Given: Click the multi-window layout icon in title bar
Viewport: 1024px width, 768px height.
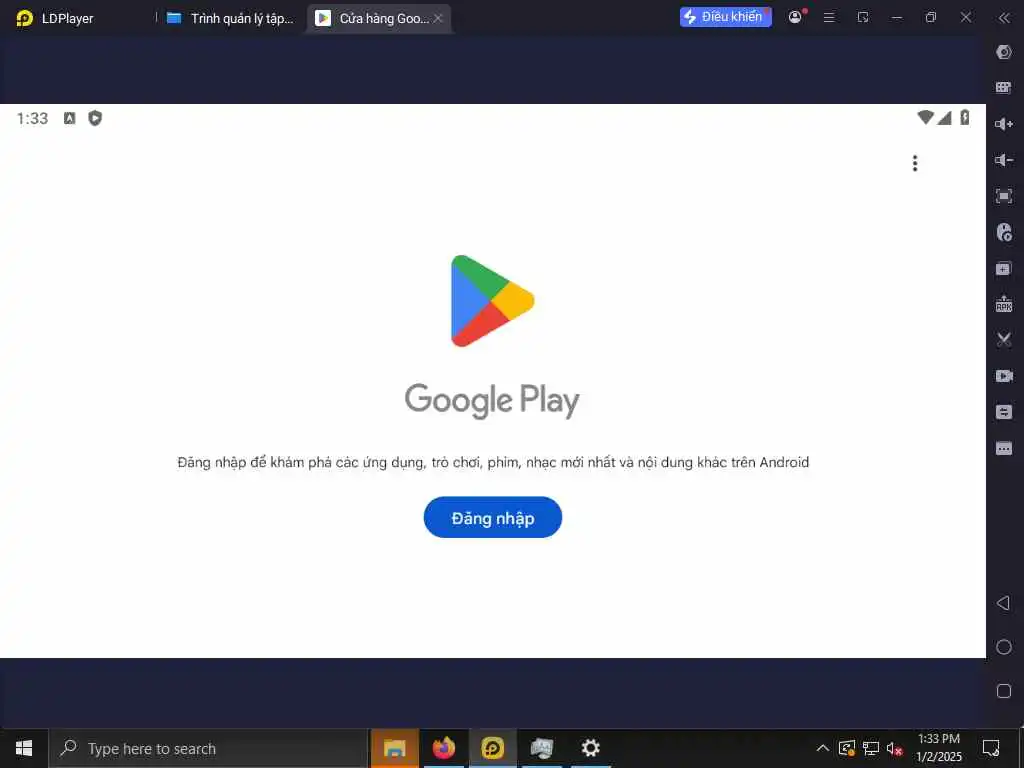Looking at the screenshot, I should 863,18.
